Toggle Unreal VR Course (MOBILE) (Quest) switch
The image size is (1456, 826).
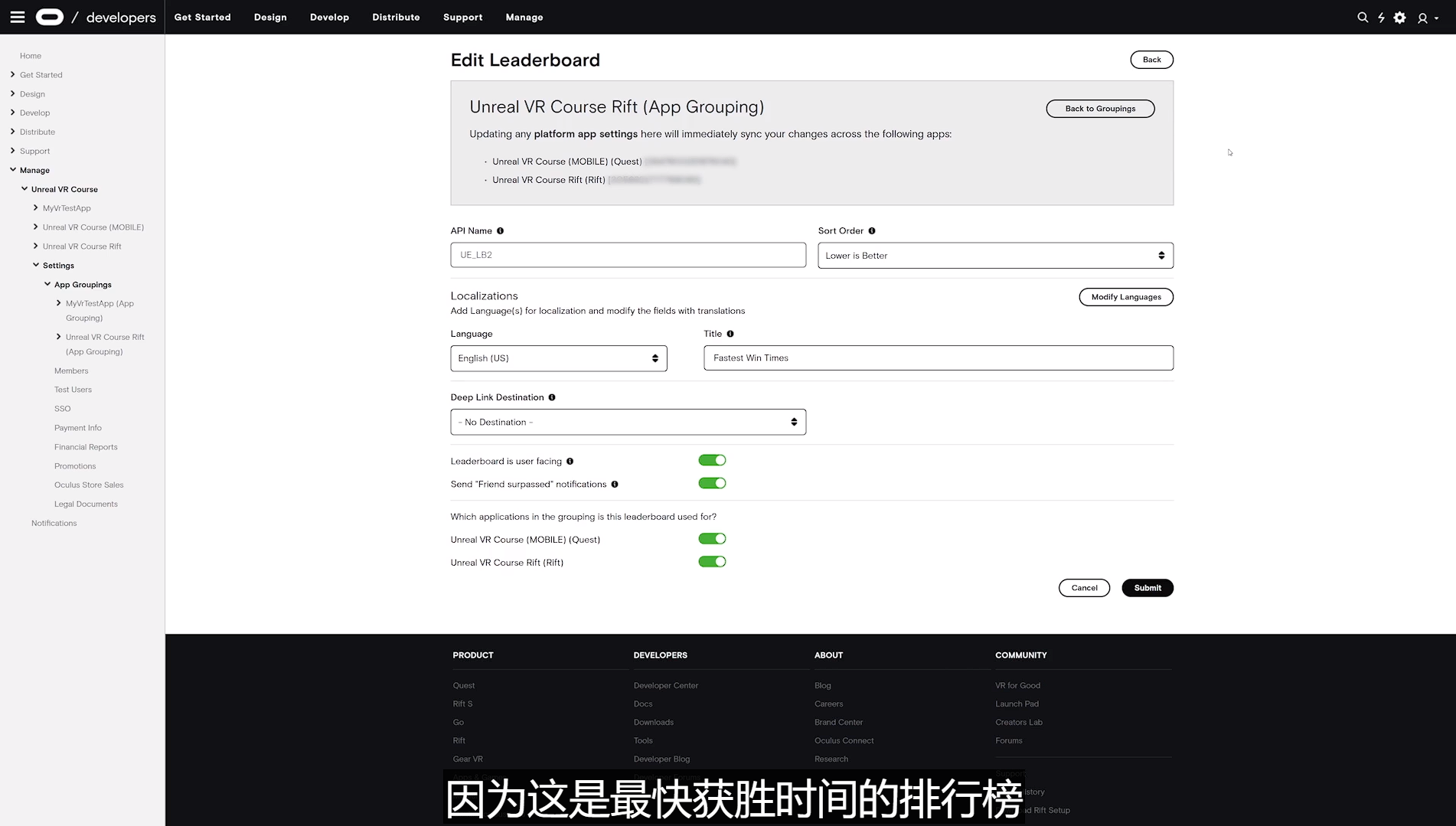click(712, 539)
